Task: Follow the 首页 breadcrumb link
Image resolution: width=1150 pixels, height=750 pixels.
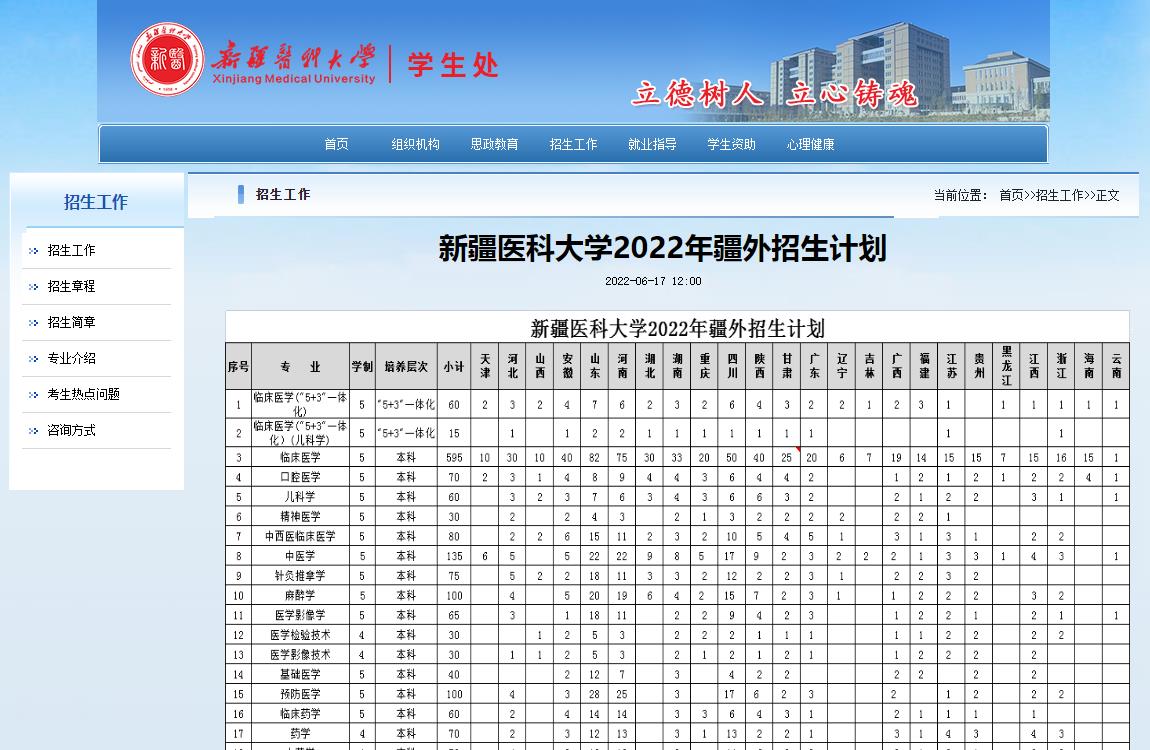Action: (x=1011, y=195)
